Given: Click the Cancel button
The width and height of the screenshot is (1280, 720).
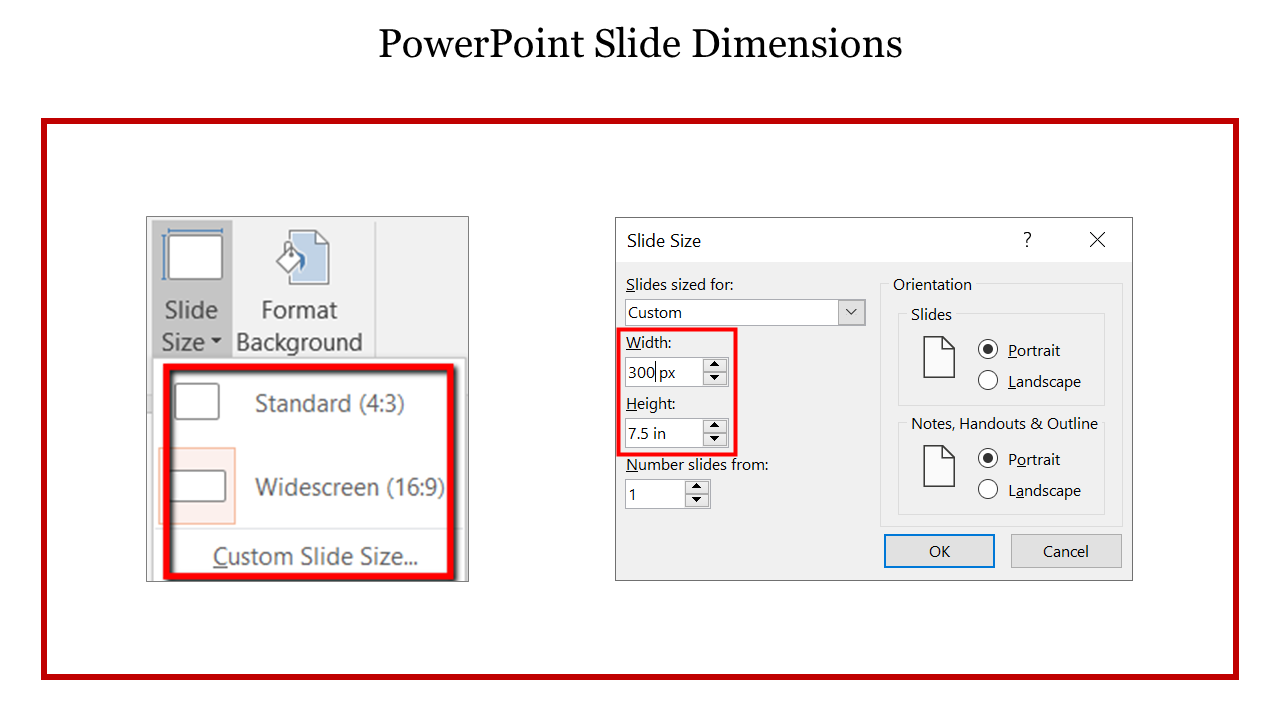Looking at the screenshot, I should (x=1065, y=550).
